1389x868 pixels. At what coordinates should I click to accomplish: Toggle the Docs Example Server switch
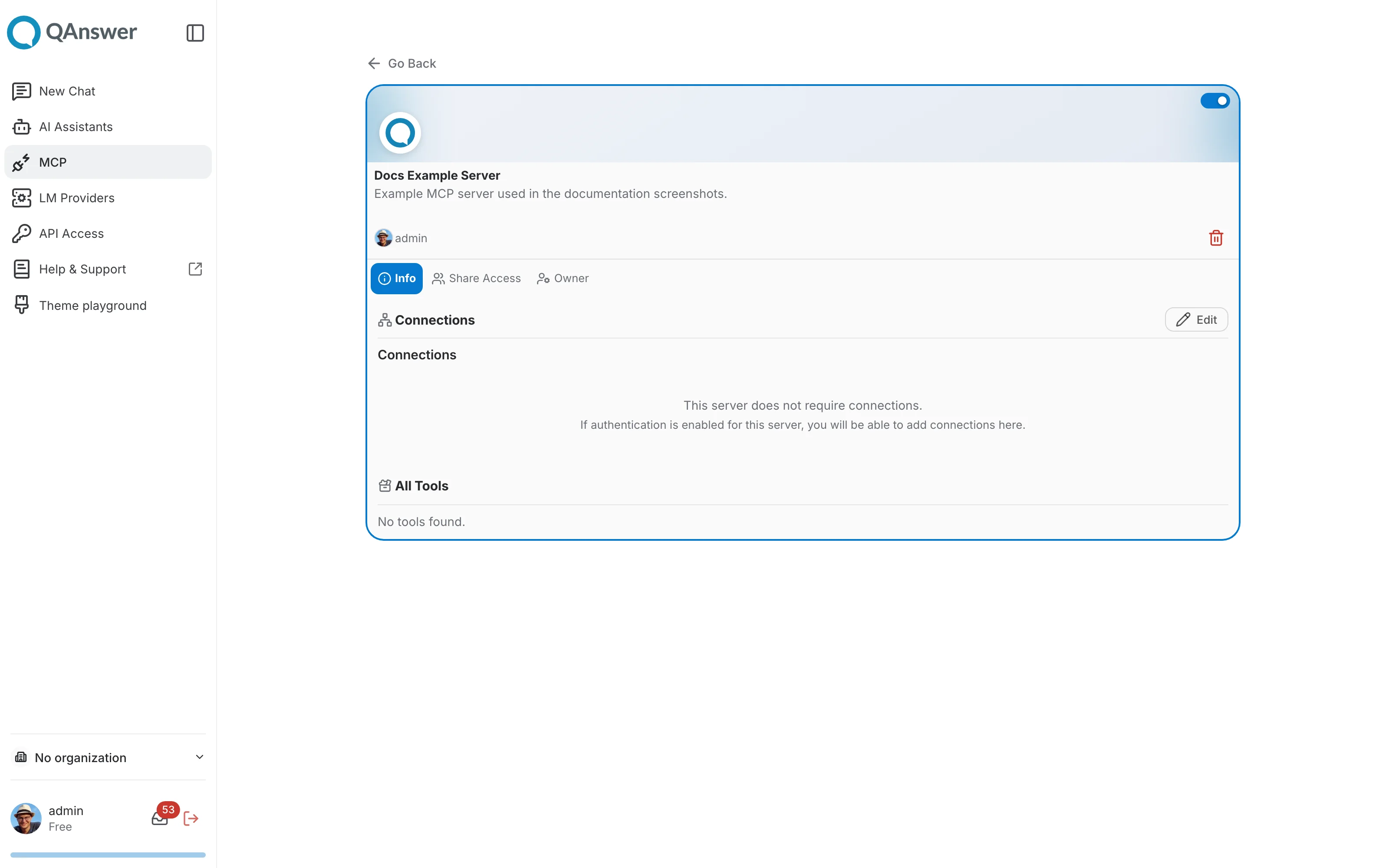(x=1215, y=101)
